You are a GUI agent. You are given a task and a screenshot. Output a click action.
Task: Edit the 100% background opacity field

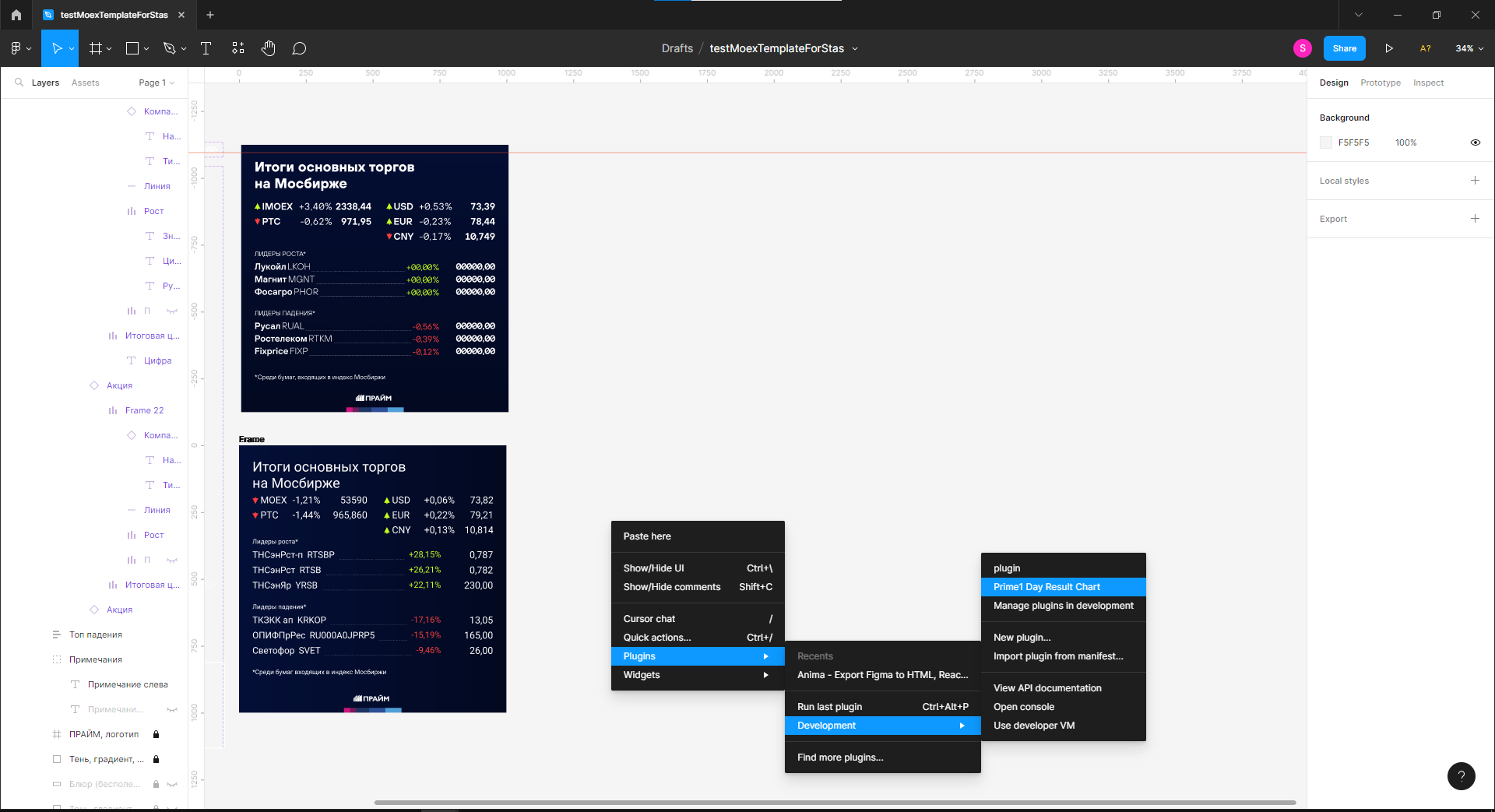click(x=1405, y=142)
